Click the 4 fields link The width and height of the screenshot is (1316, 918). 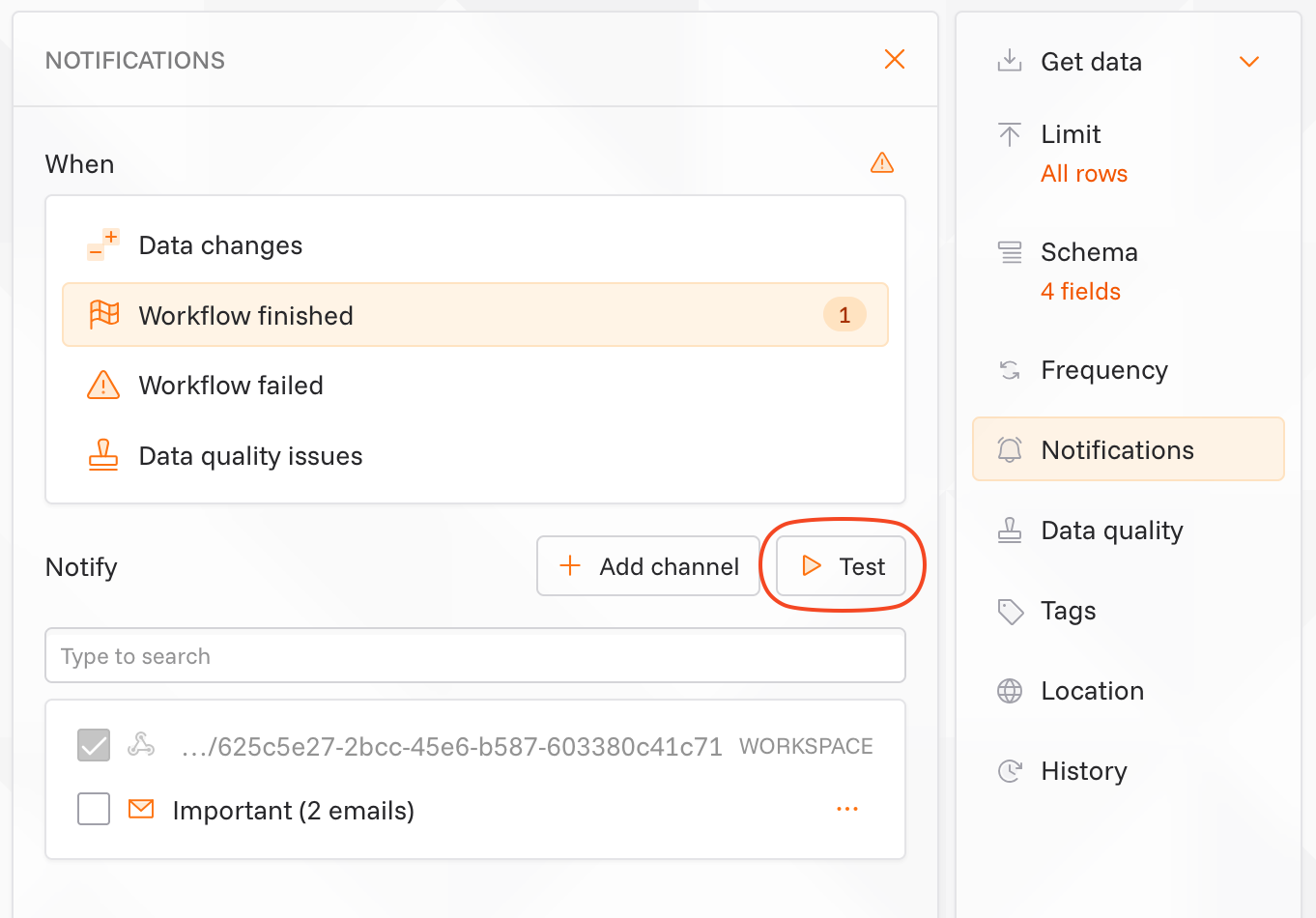(1080, 292)
